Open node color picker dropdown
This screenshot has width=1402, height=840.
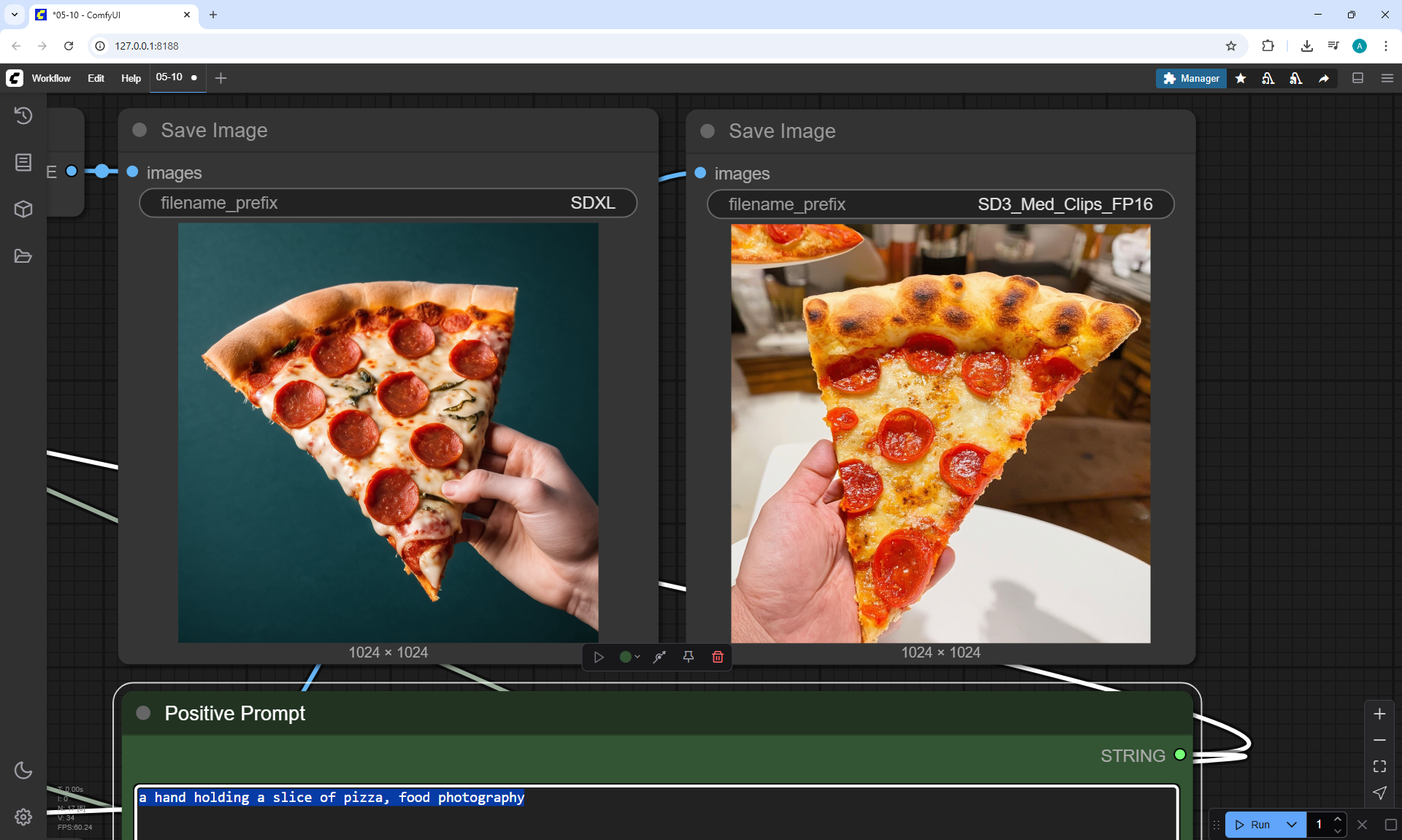point(629,657)
